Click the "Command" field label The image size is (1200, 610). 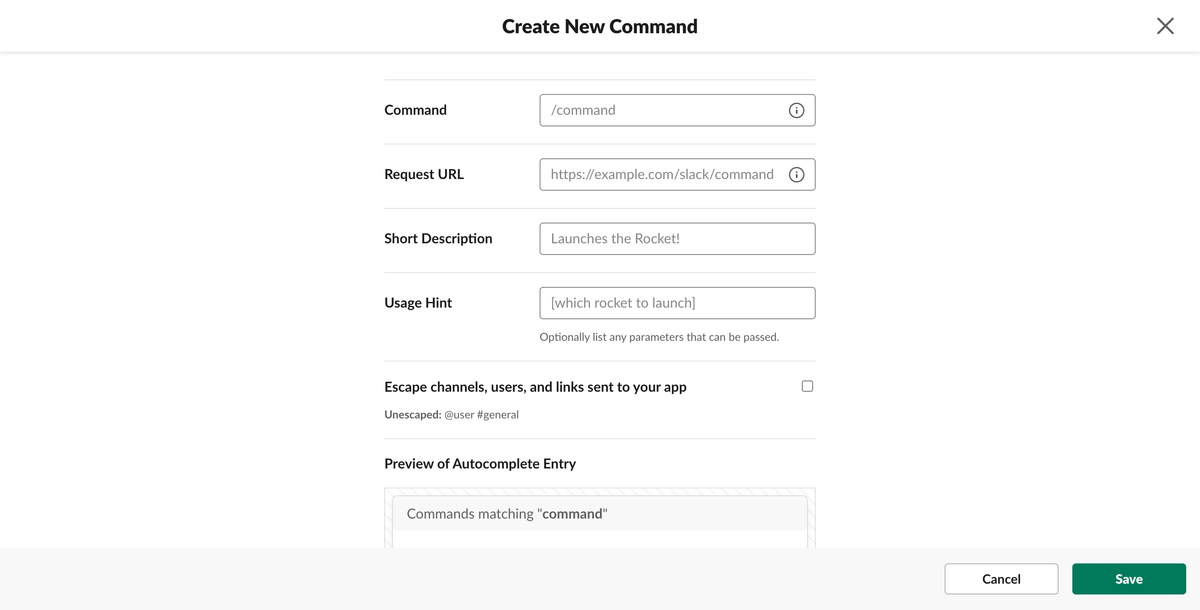(x=415, y=110)
